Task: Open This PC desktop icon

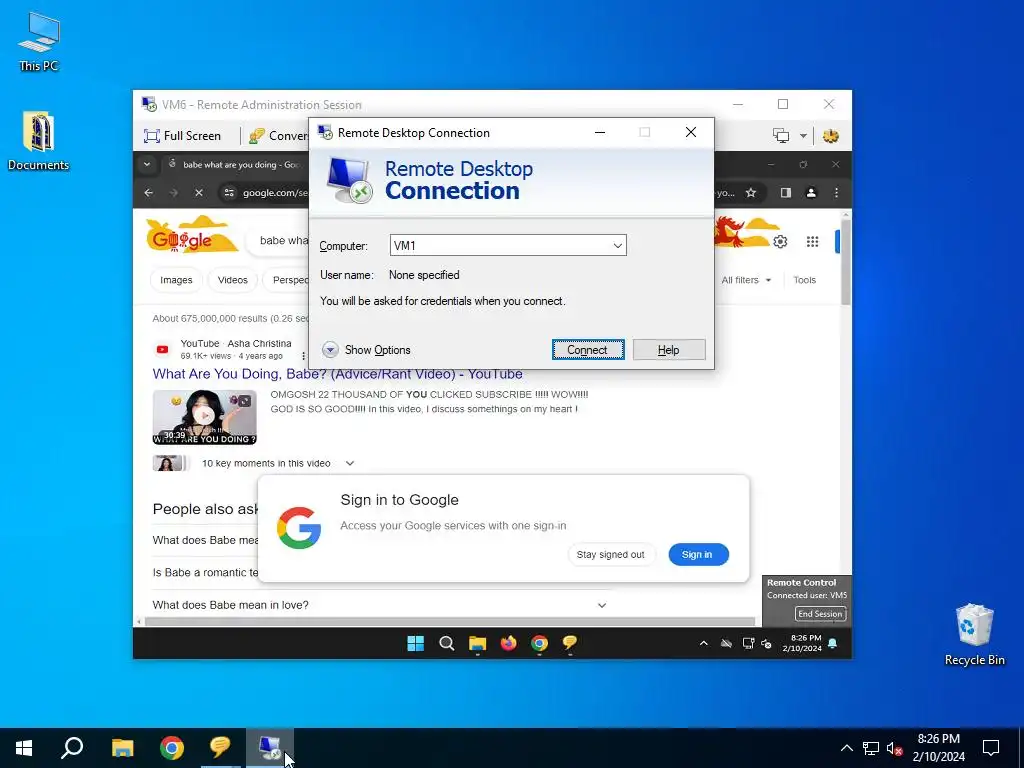Action: pyautogui.click(x=39, y=42)
